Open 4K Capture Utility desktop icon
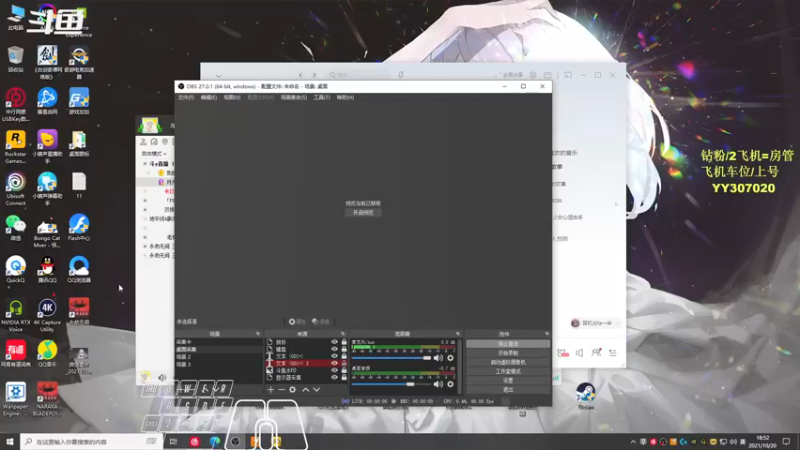800x450 pixels. pos(47,316)
